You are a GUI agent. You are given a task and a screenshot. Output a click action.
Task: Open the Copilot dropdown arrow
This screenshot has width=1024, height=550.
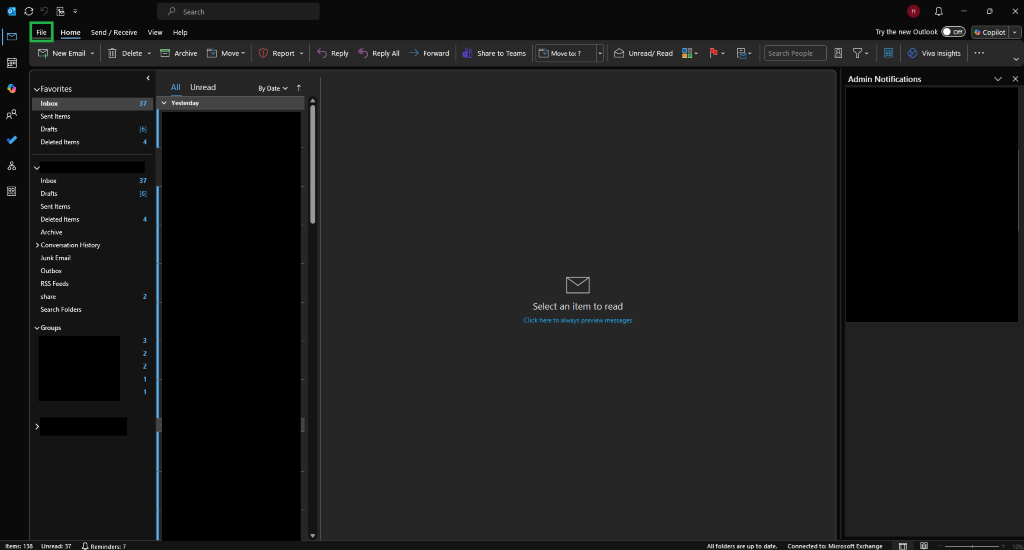point(1015,32)
